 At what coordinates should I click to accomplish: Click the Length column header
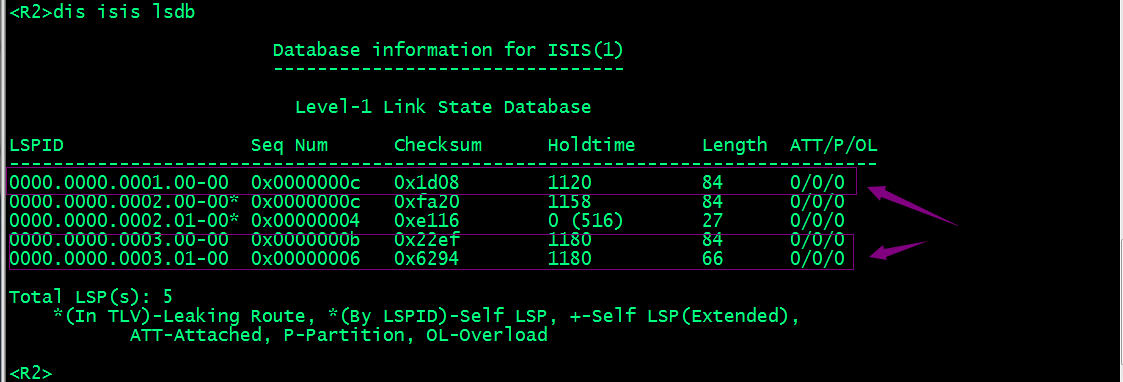735,145
